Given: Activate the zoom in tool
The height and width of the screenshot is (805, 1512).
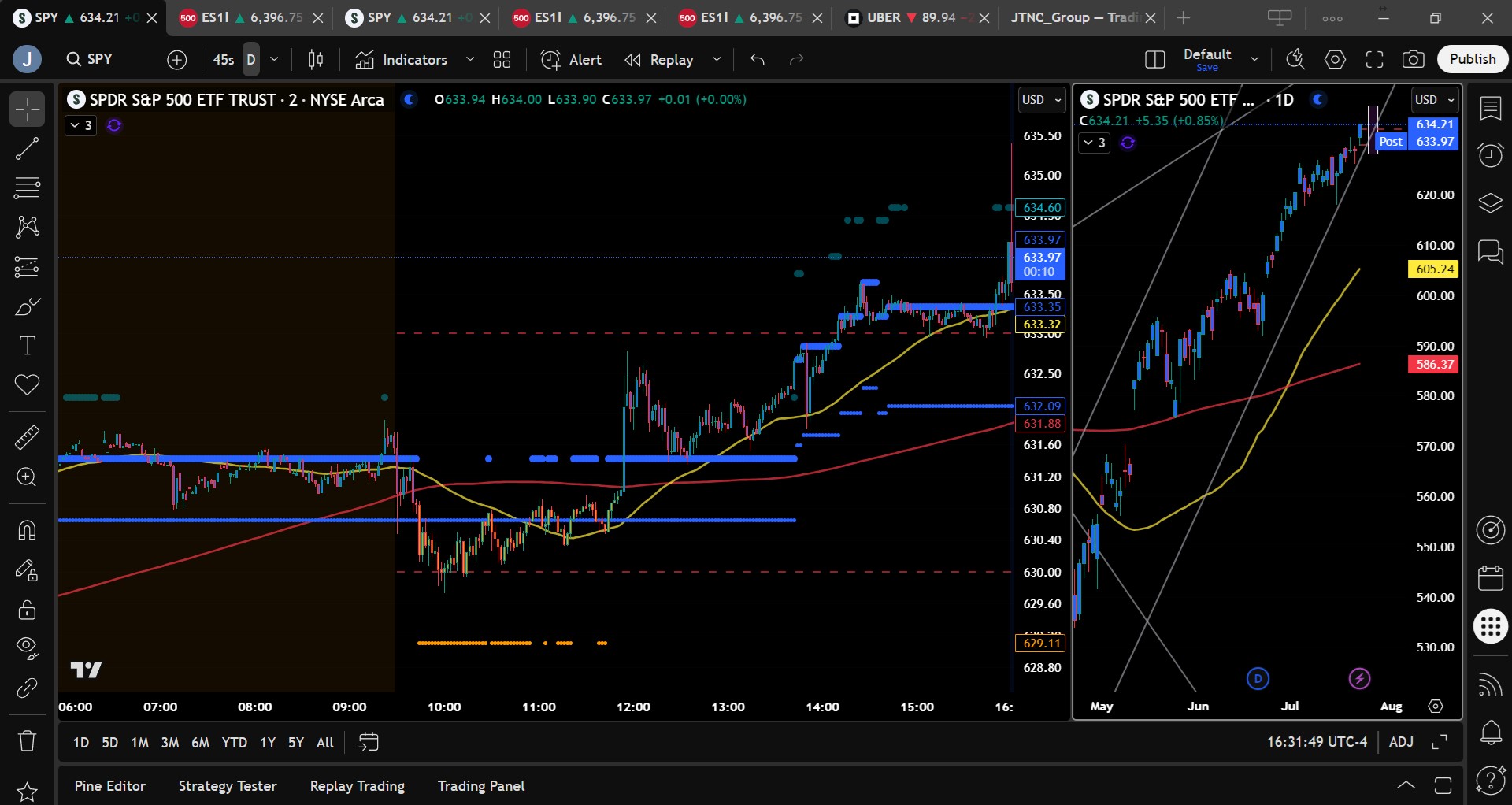Looking at the screenshot, I should (x=27, y=477).
